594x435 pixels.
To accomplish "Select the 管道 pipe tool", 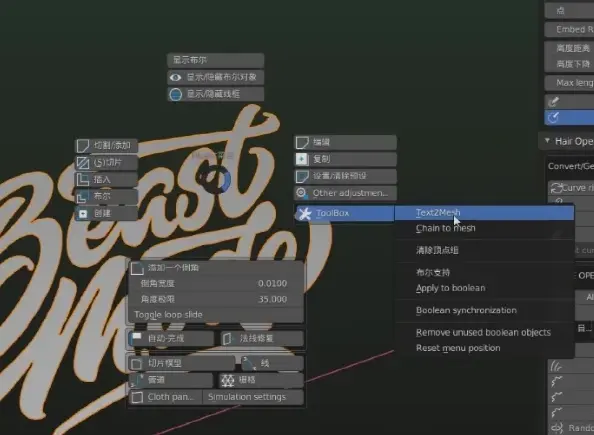I will (x=171, y=380).
